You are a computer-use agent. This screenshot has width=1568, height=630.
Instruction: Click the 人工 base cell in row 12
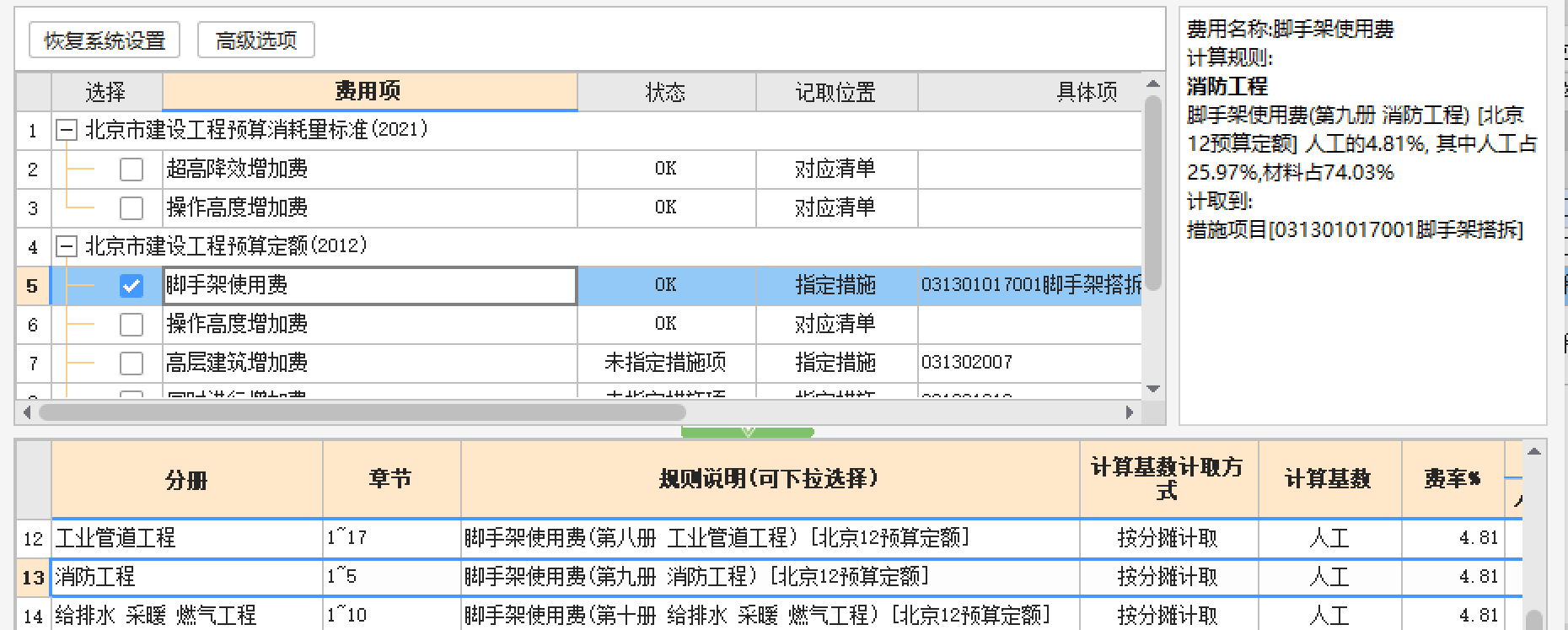pyautogui.click(x=1329, y=538)
